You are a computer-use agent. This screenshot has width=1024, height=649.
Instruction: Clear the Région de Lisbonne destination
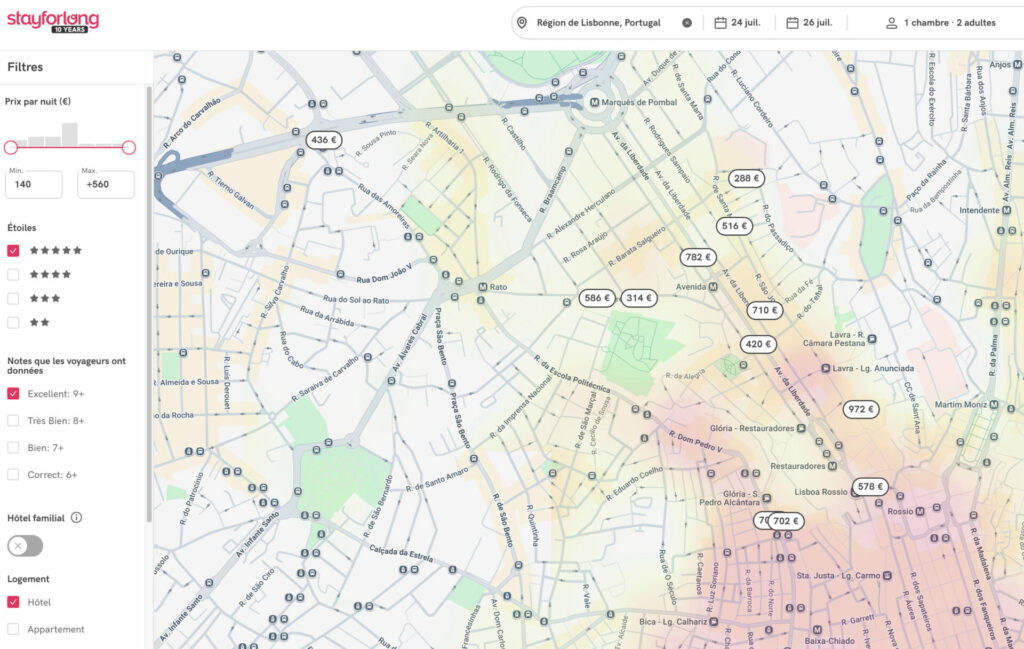(x=687, y=23)
